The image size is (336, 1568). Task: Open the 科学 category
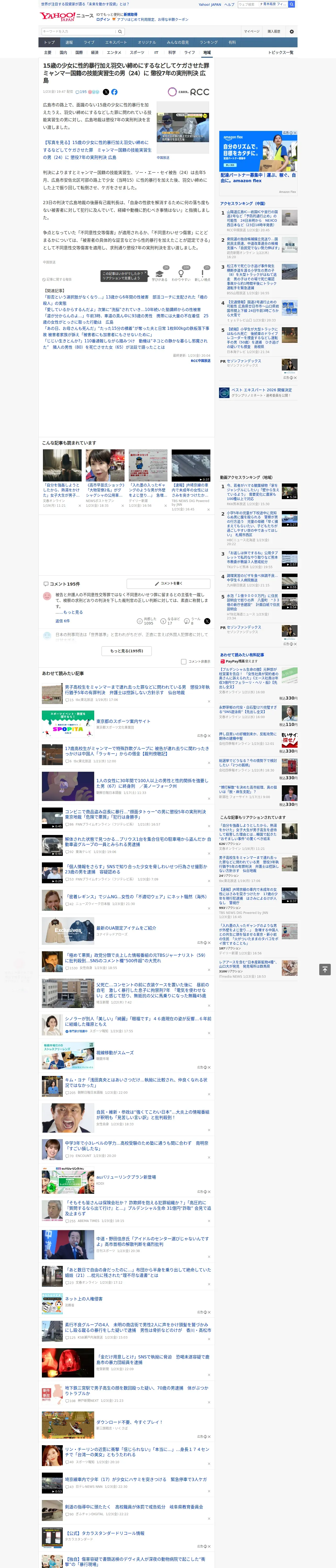(x=172, y=52)
